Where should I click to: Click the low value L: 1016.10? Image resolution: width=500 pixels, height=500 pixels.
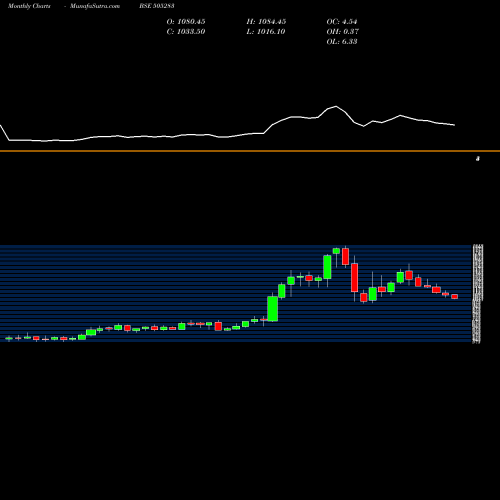pyautogui.click(x=266, y=32)
